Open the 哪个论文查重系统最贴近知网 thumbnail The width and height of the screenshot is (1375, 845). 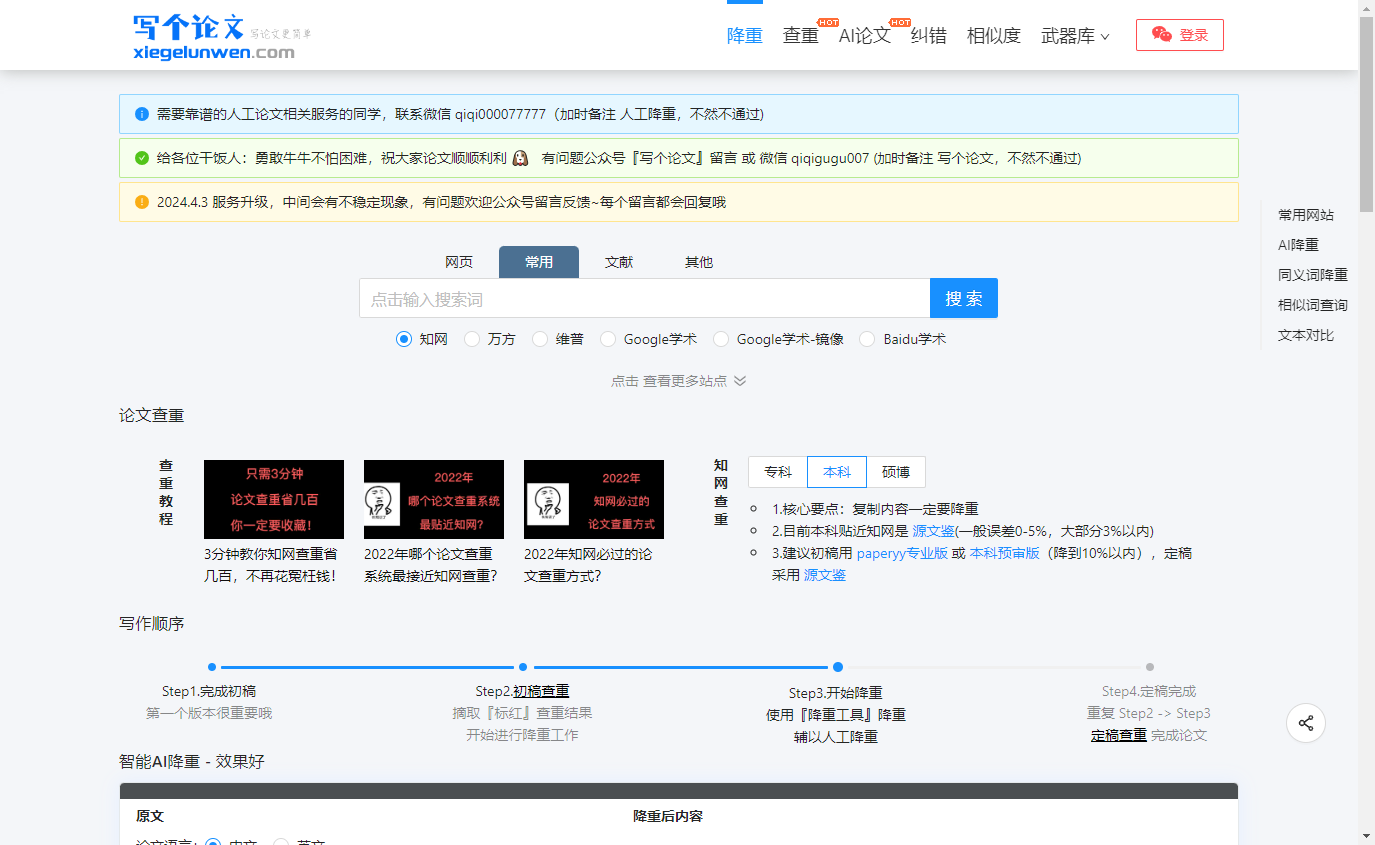coord(434,499)
